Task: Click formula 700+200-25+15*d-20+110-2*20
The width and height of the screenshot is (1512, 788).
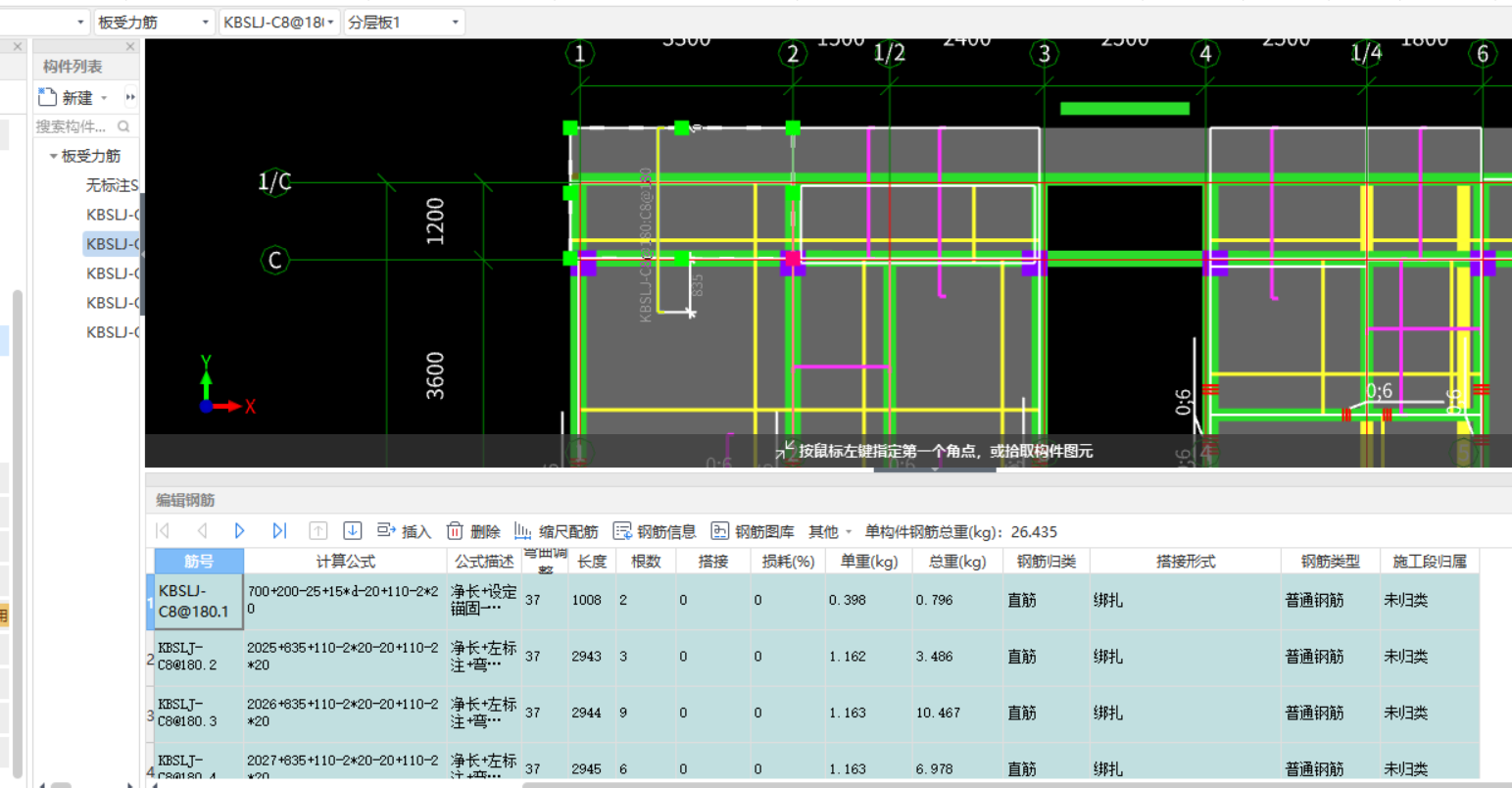Action: tap(343, 600)
